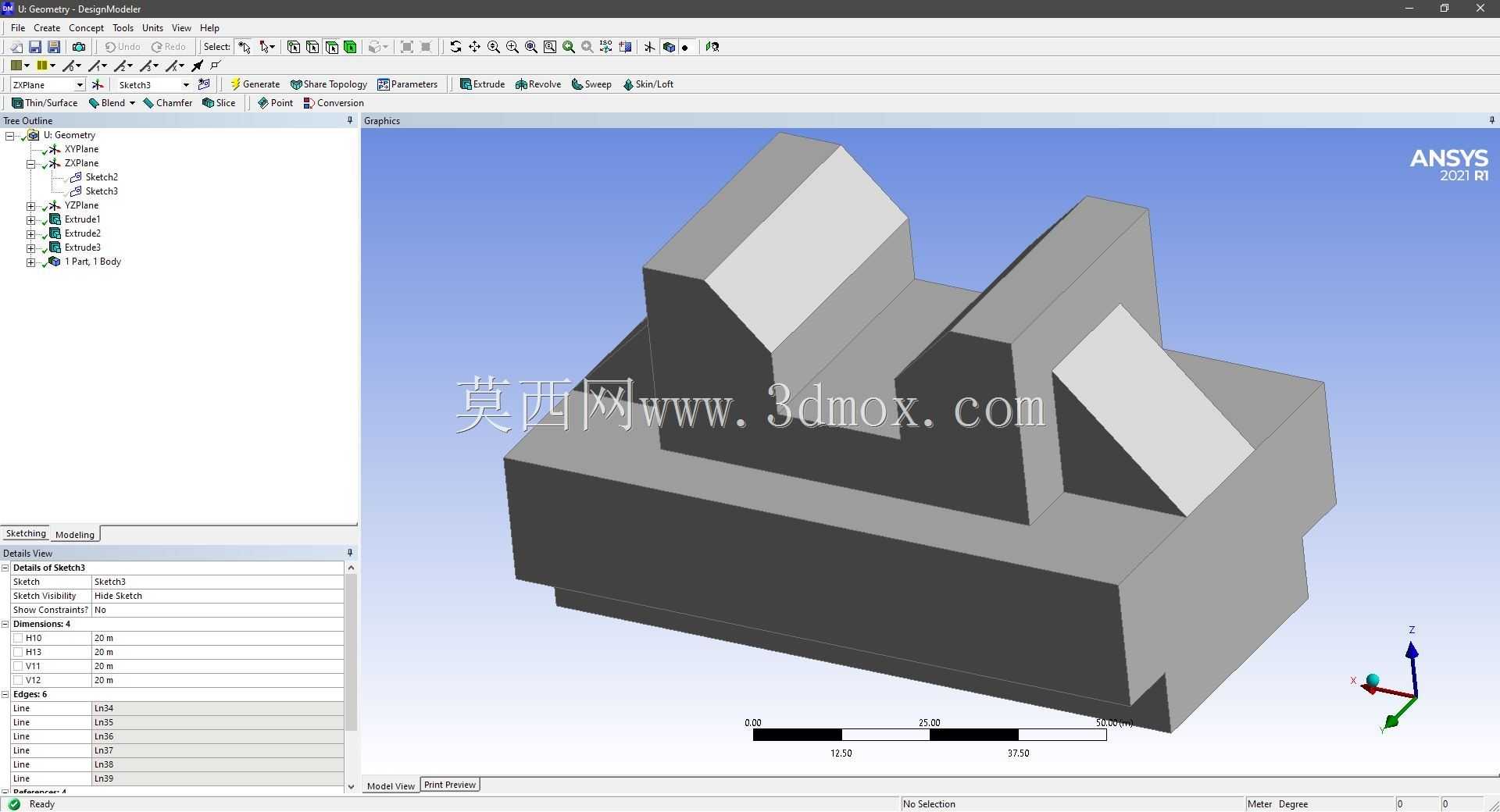
Task: Switch to the Sketching tab
Action: pyautogui.click(x=26, y=533)
